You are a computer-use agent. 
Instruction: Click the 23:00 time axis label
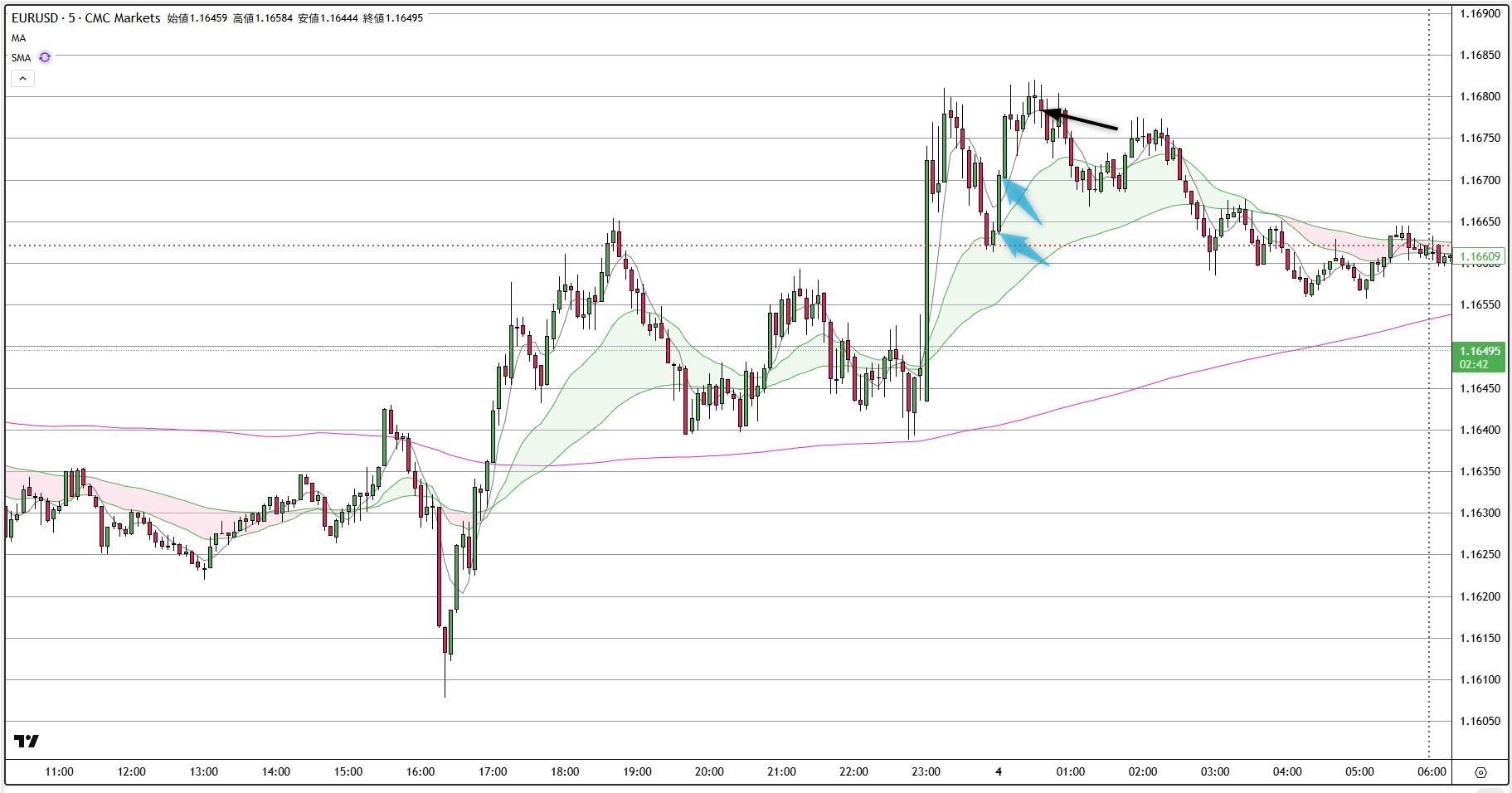926,771
